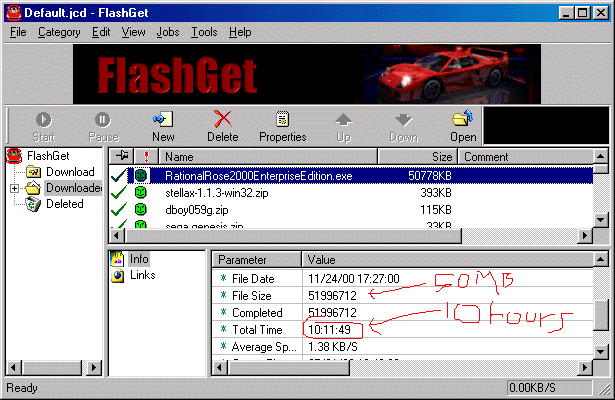
Task: Select the FlashGet root tree node
Action: 48,156
